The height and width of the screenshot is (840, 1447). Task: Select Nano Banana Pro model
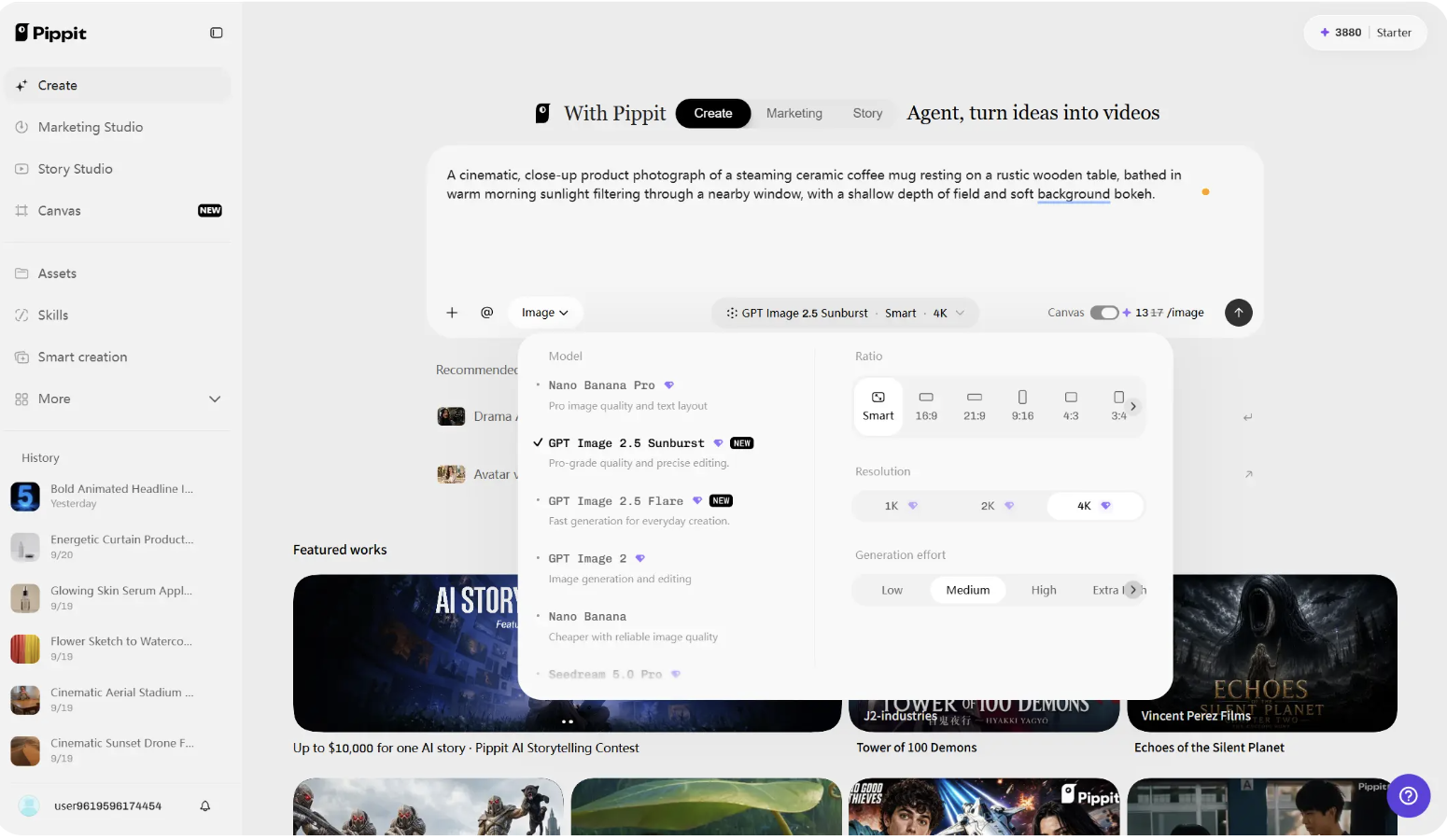coord(667,395)
